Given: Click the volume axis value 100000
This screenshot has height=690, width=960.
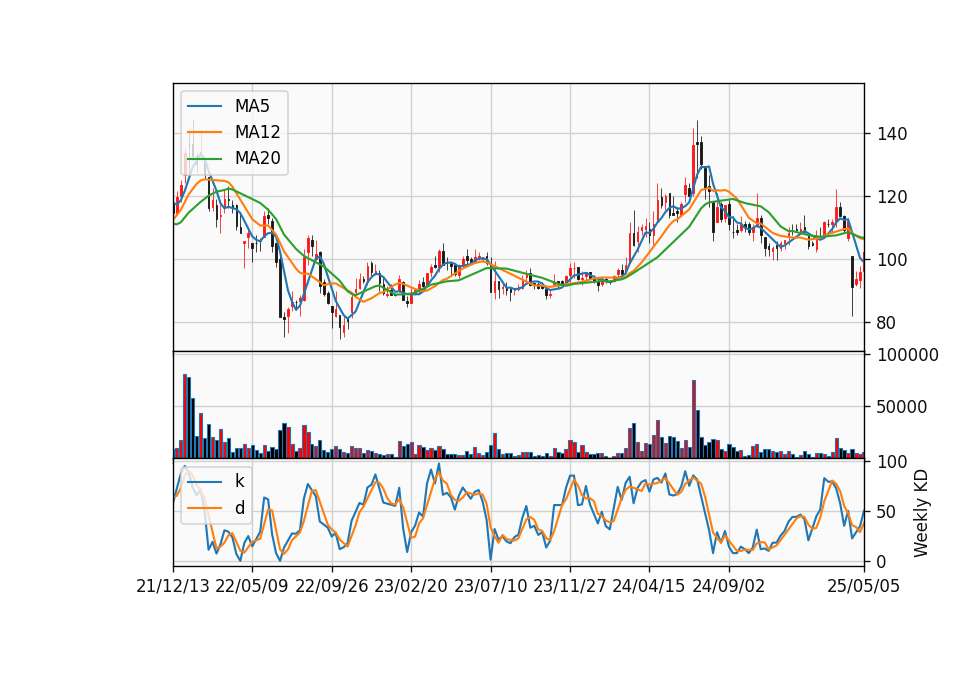Looking at the screenshot, I should [908, 355].
